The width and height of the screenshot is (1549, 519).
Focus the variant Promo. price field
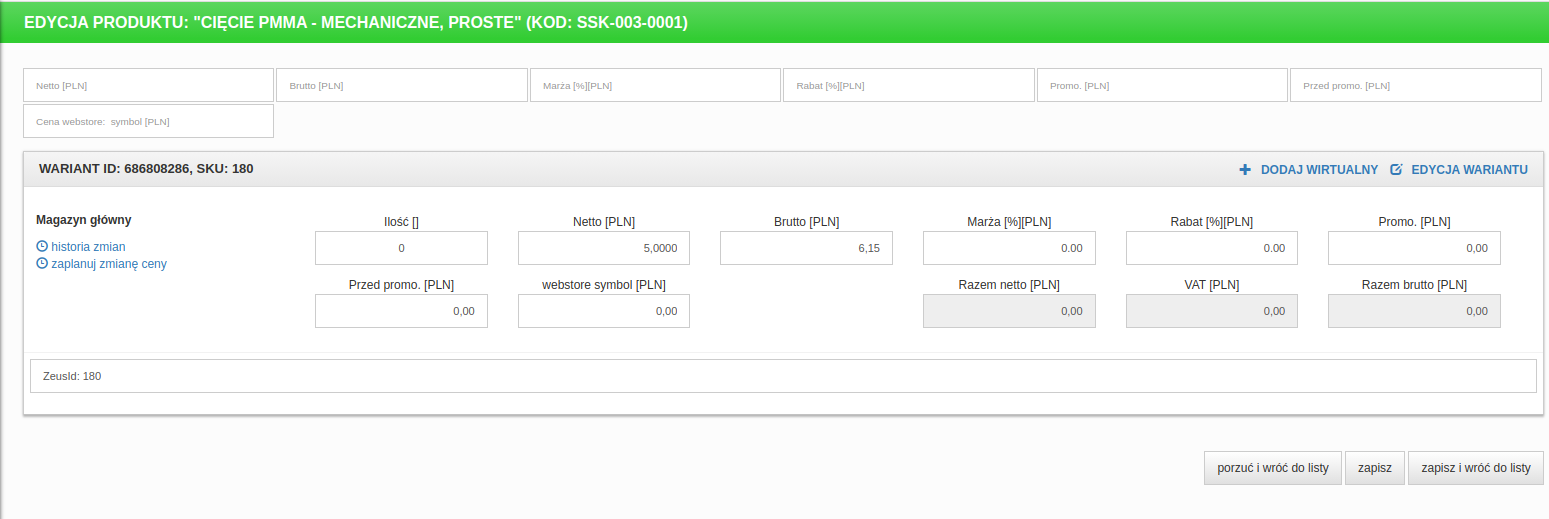[x=1413, y=248]
